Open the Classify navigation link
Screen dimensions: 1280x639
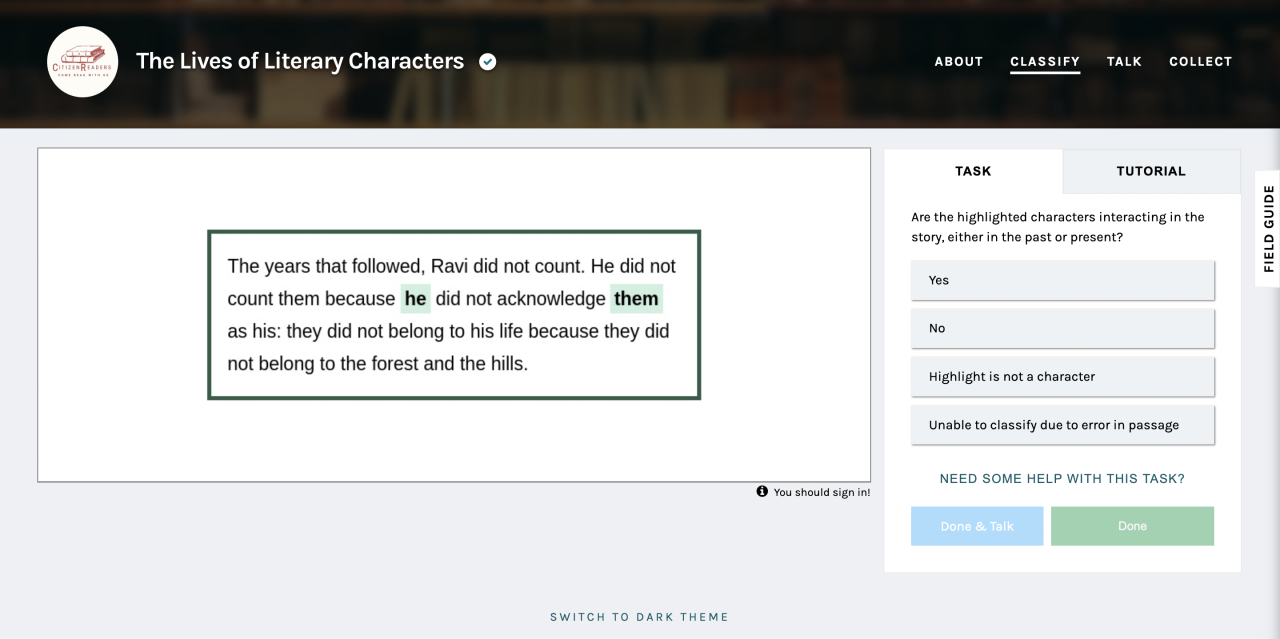pyautogui.click(x=1045, y=61)
